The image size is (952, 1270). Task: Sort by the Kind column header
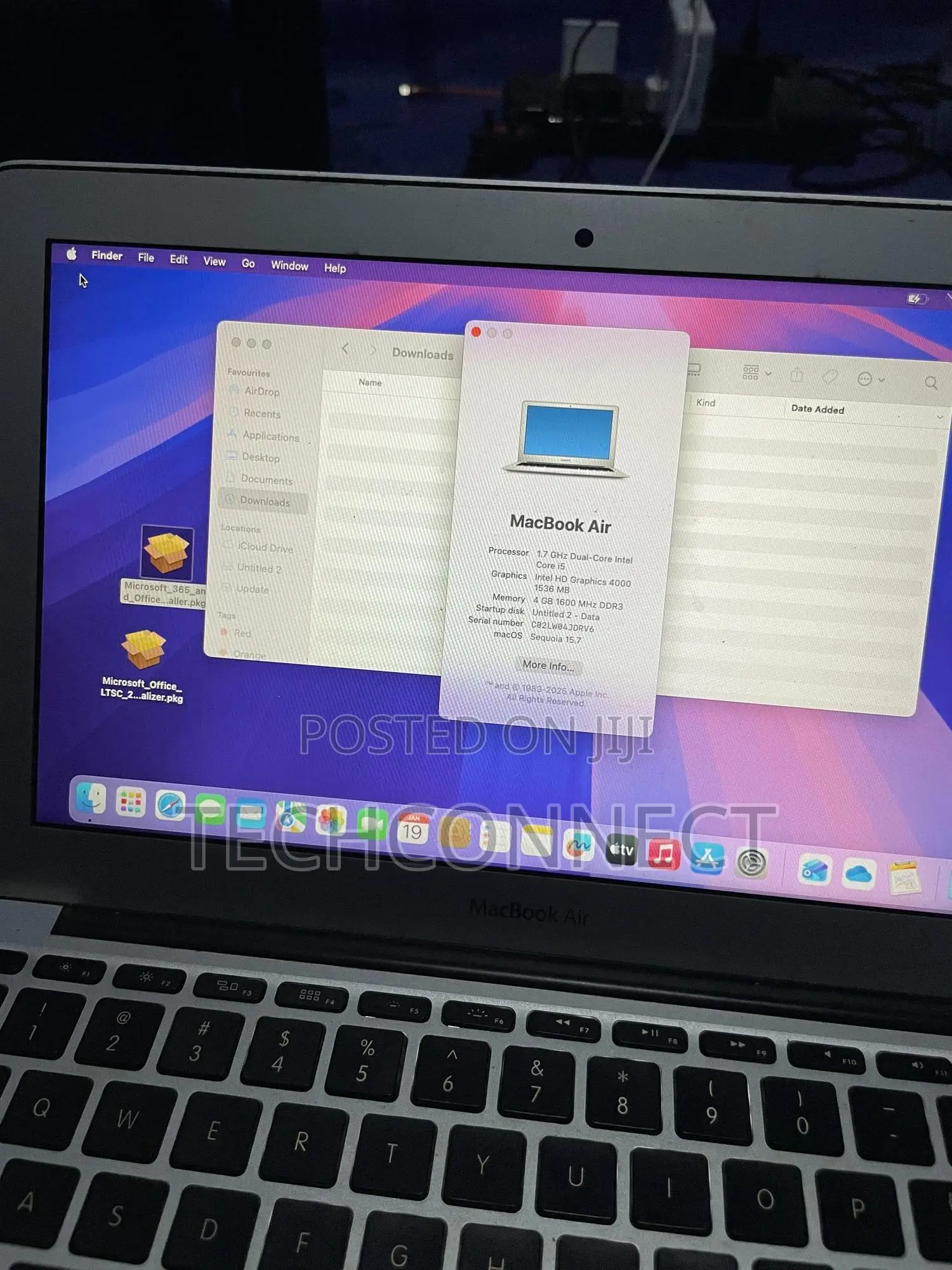pos(706,403)
